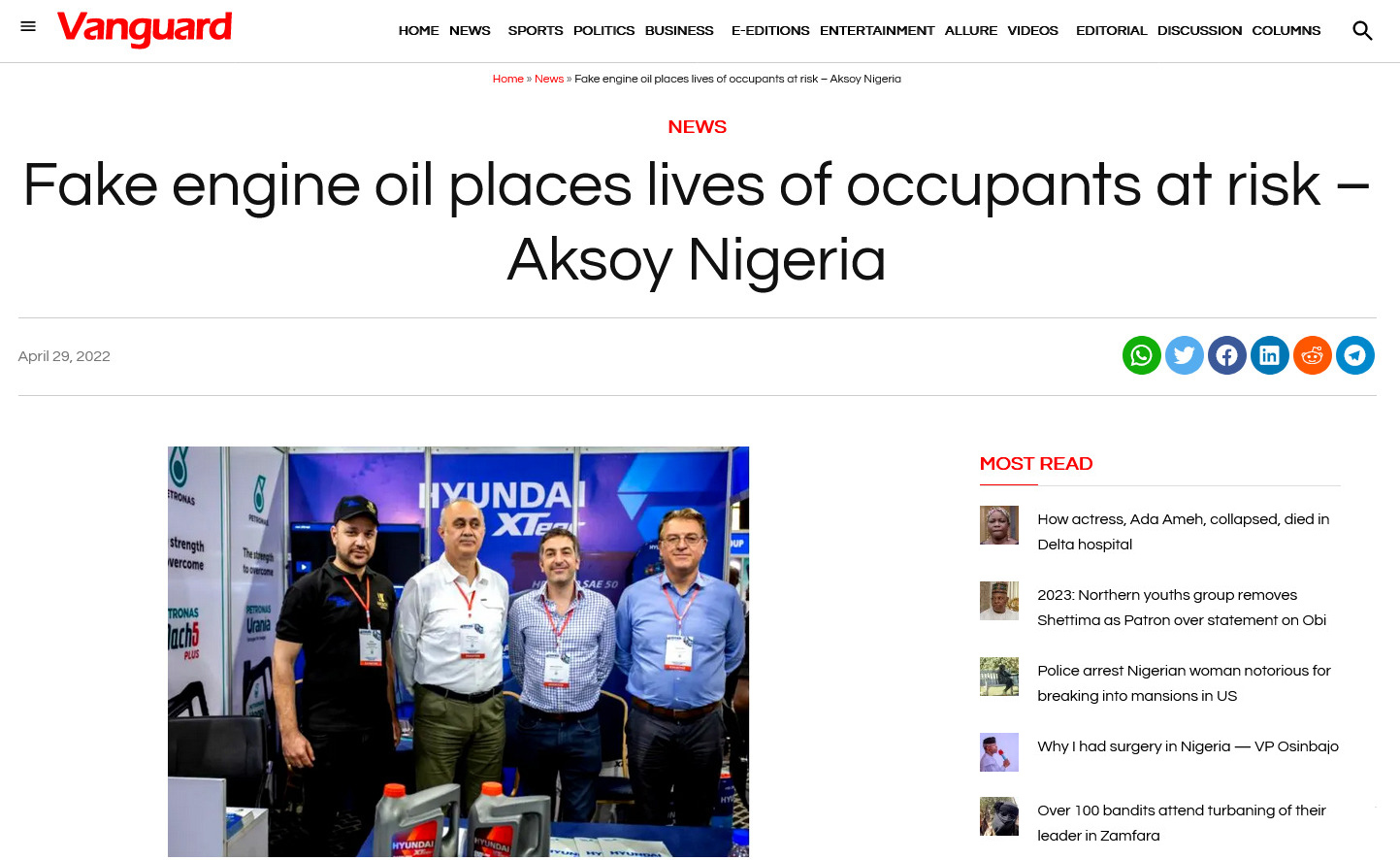Screen dimensions: 1400x860
Task: Share article via WhatsApp icon
Action: coord(1142,355)
